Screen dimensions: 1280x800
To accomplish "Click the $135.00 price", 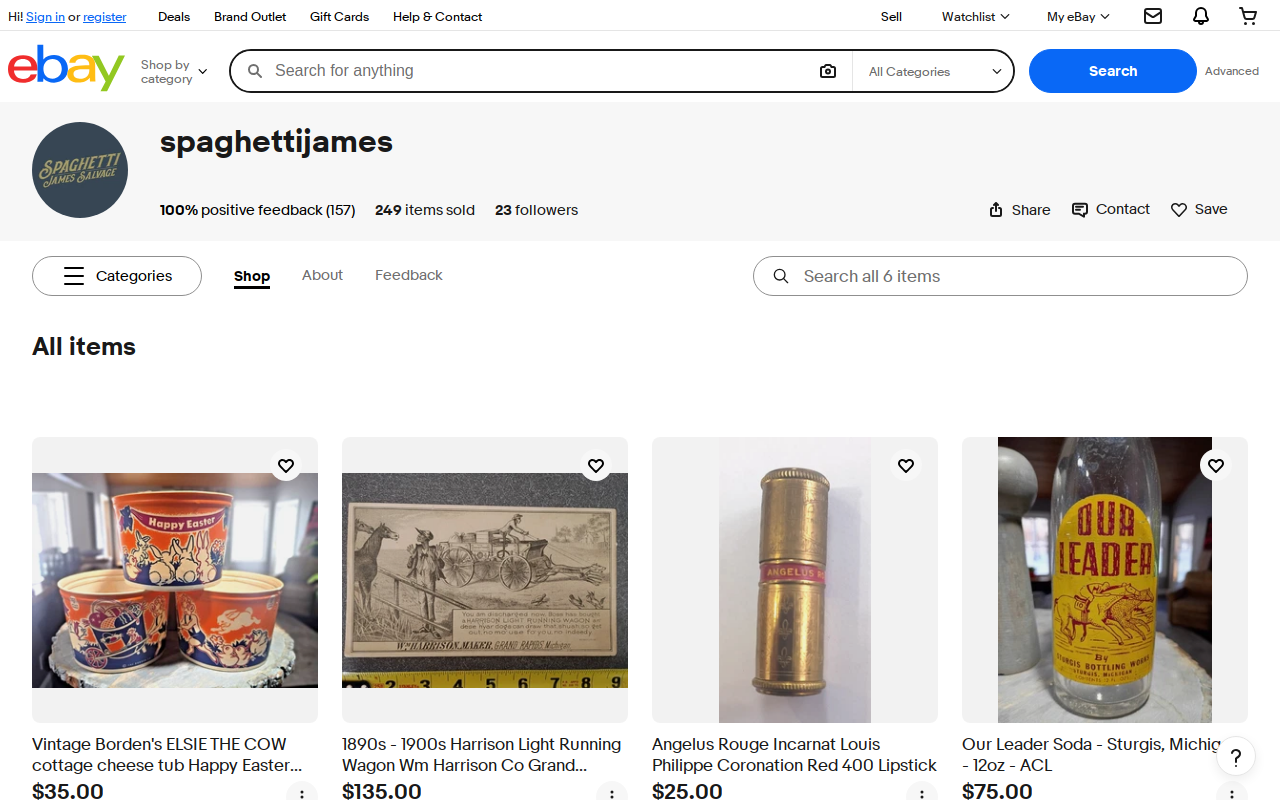I will (x=382, y=791).
